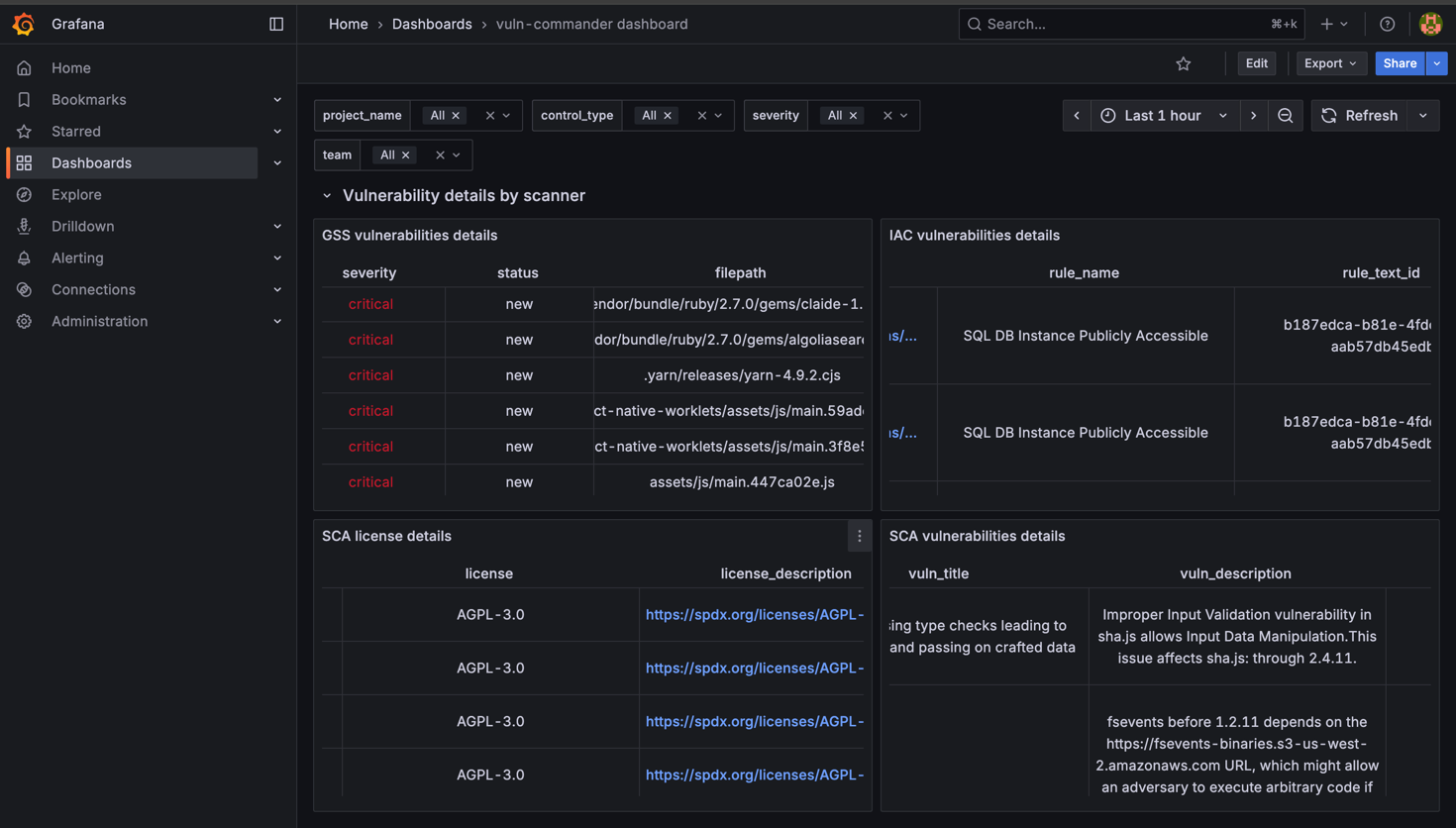Click the GSS vulnerabilities details panel title
This screenshot has height=828, width=1456.
[410, 236]
